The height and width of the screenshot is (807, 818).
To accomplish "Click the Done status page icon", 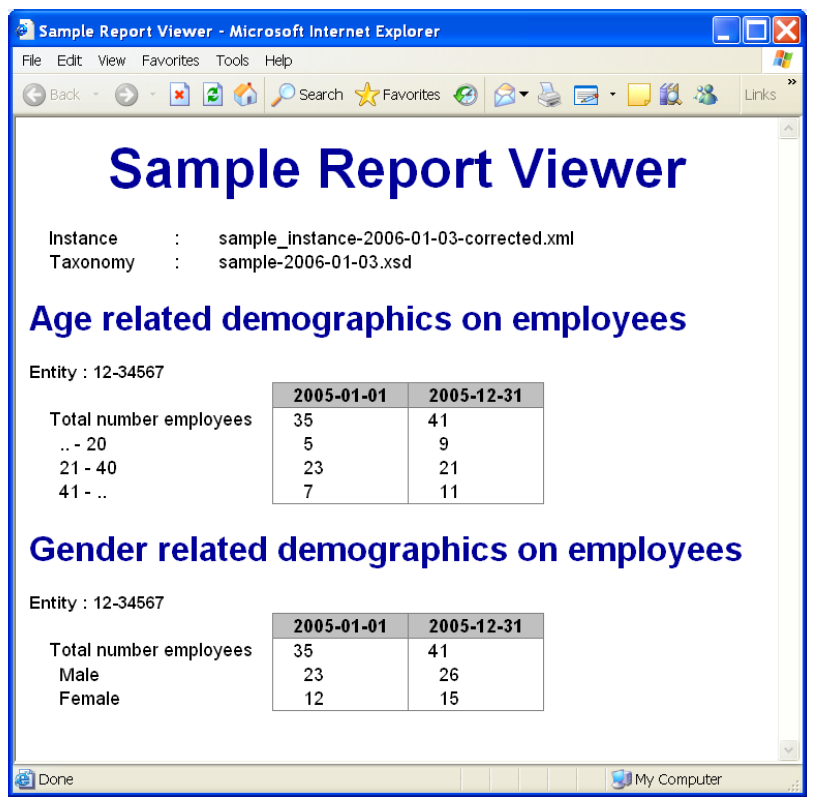I will pyautogui.click(x=25, y=779).
